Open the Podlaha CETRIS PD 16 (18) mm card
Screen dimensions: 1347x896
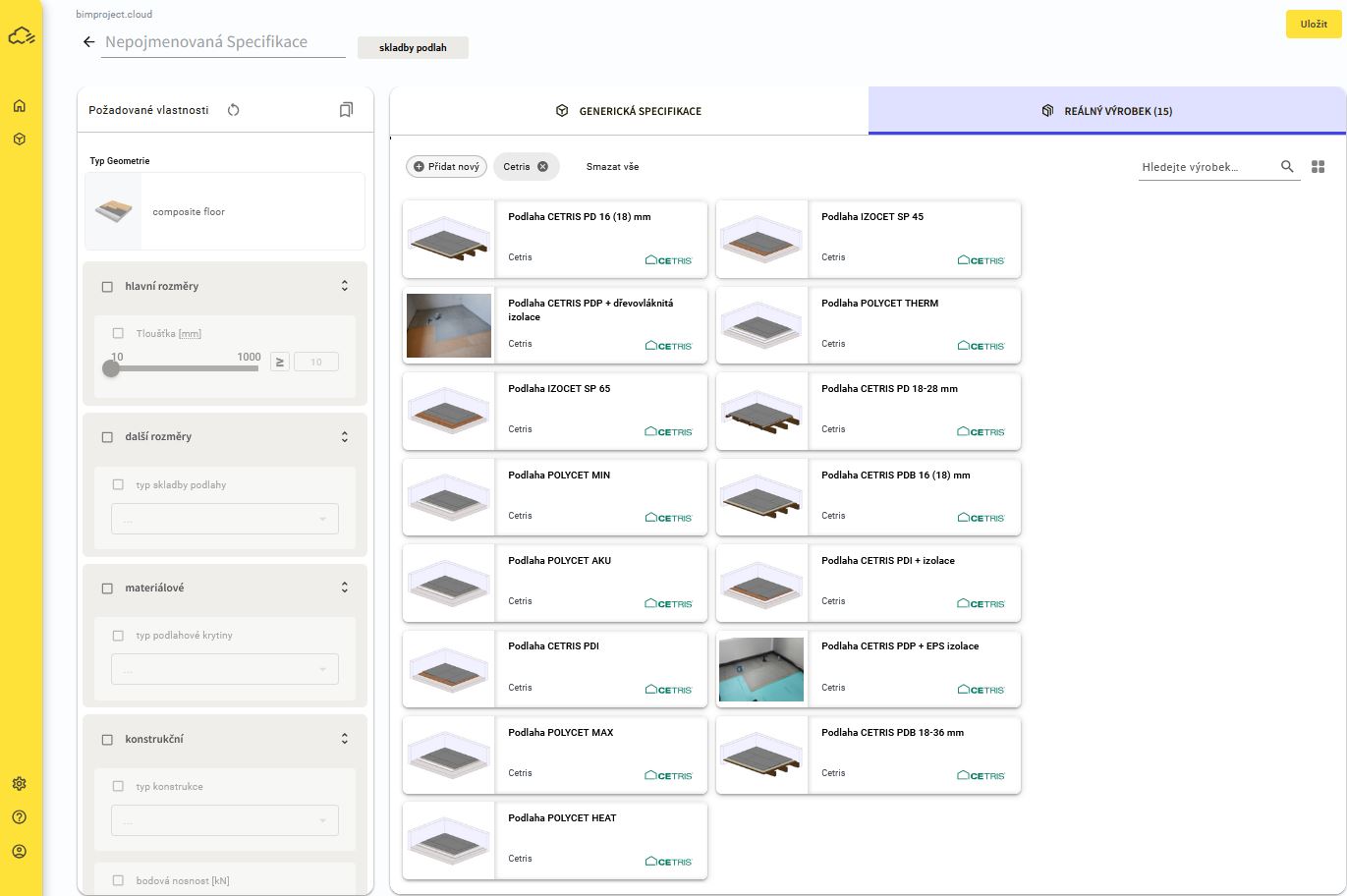point(555,239)
